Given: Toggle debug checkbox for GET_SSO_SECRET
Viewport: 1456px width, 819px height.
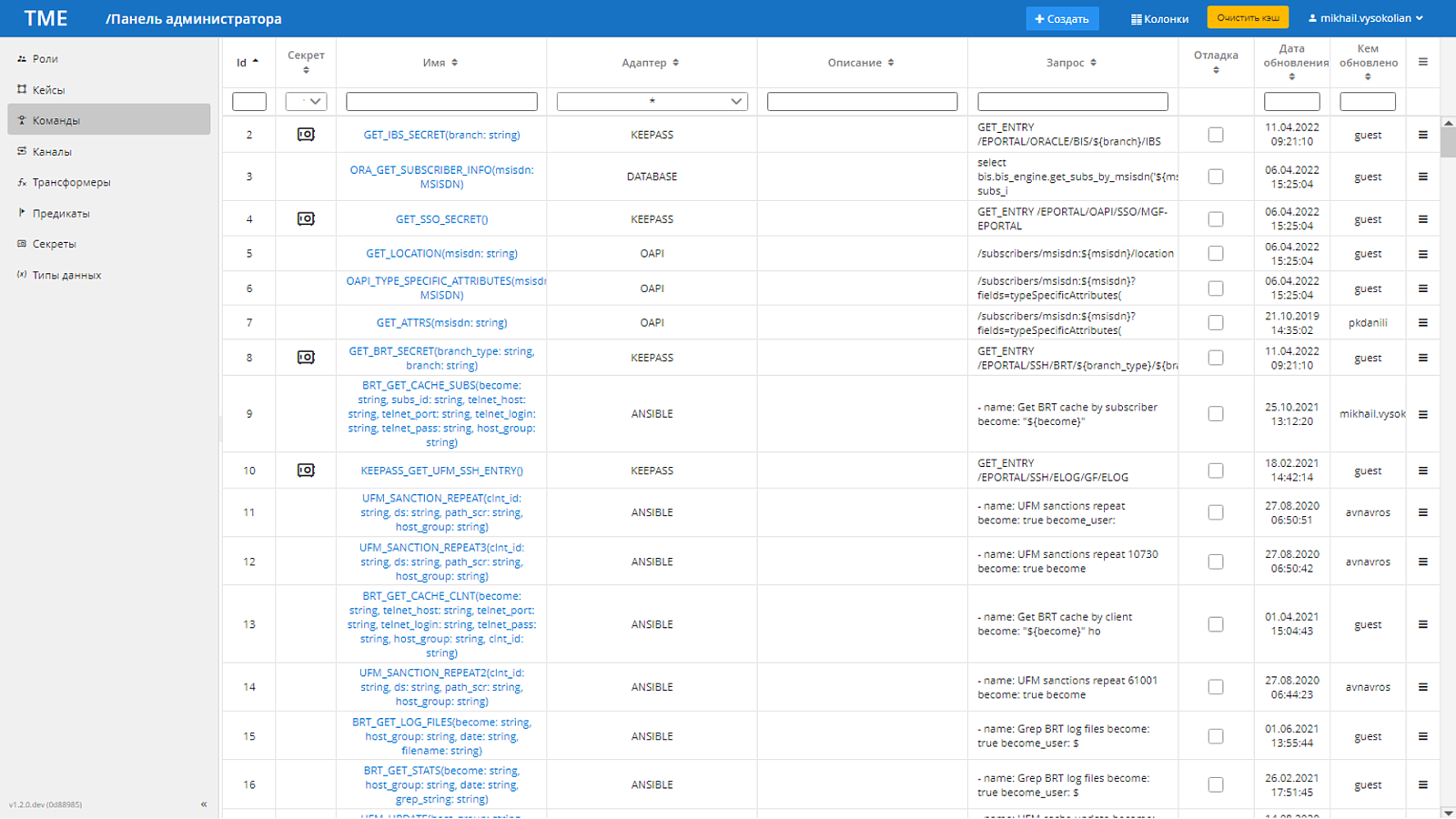Looking at the screenshot, I should coord(1216,219).
